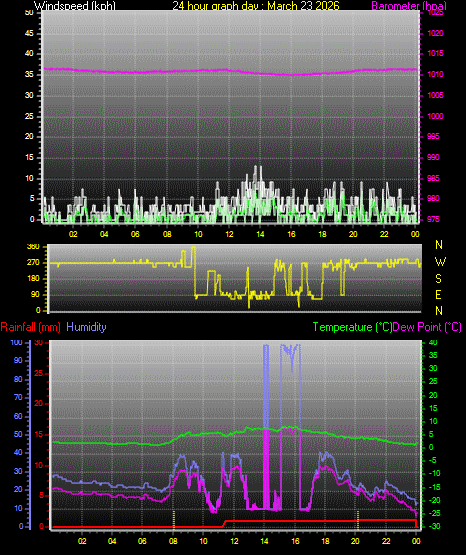The image size is (466, 555).
Task: Click wind direction axis value "360"
Action: pyautogui.click(x=33, y=247)
